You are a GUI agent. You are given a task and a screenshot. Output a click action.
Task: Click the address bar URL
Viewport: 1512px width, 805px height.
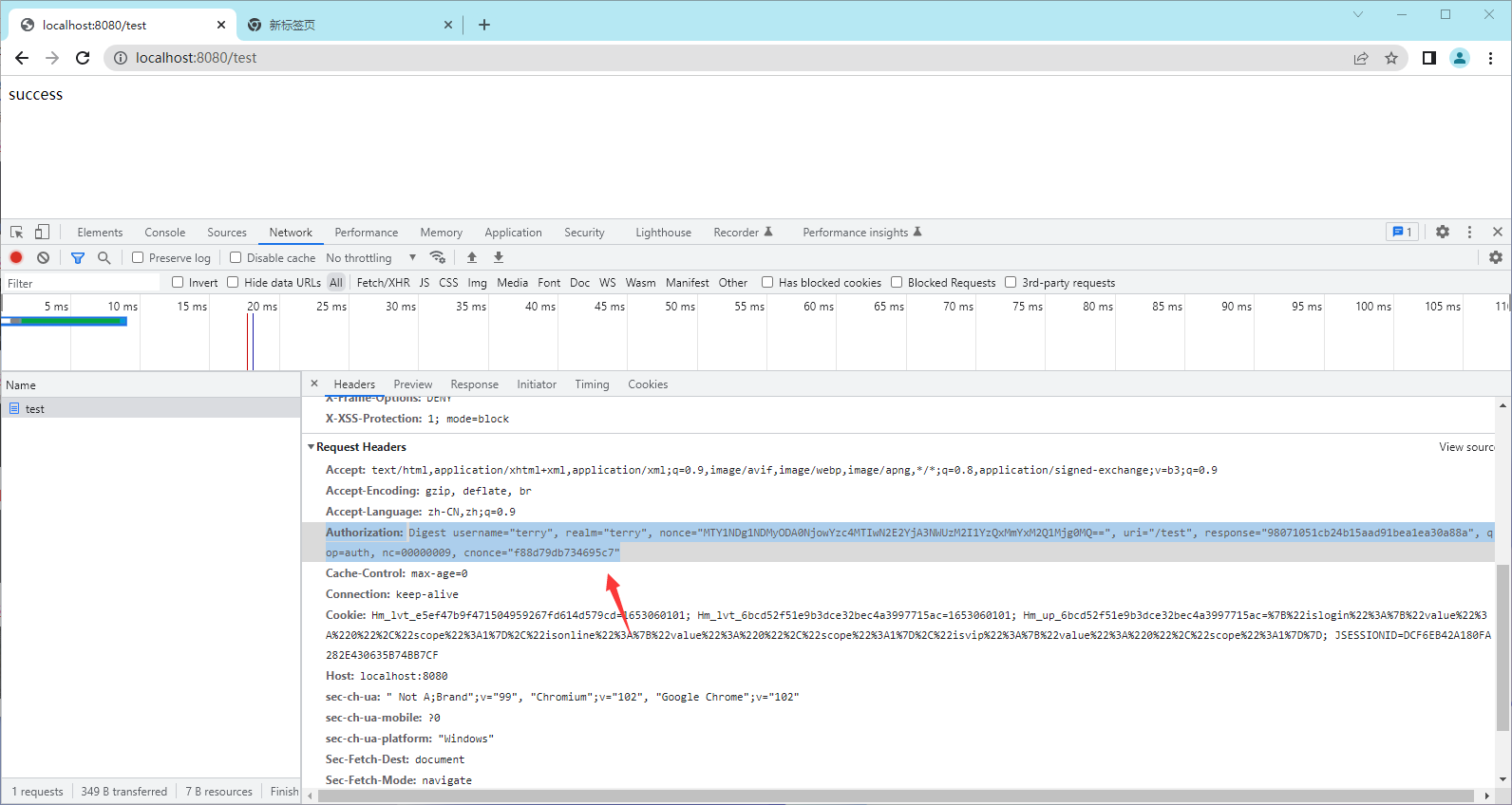click(196, 58)
